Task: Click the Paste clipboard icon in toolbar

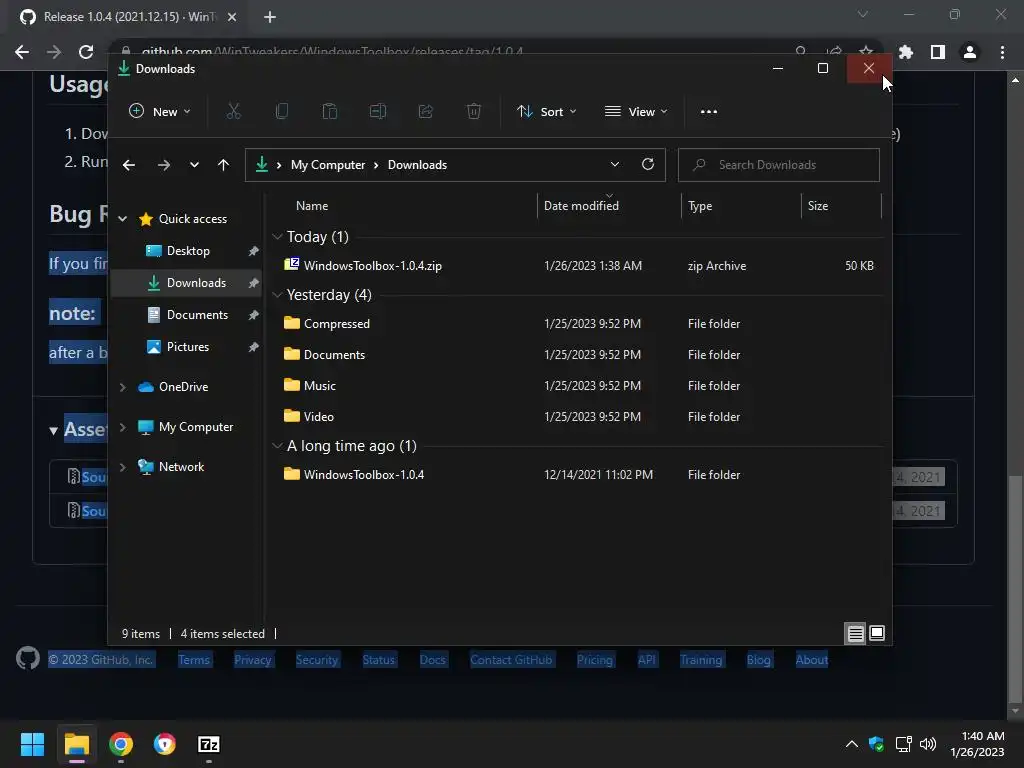Action: [x=330, y=112]
